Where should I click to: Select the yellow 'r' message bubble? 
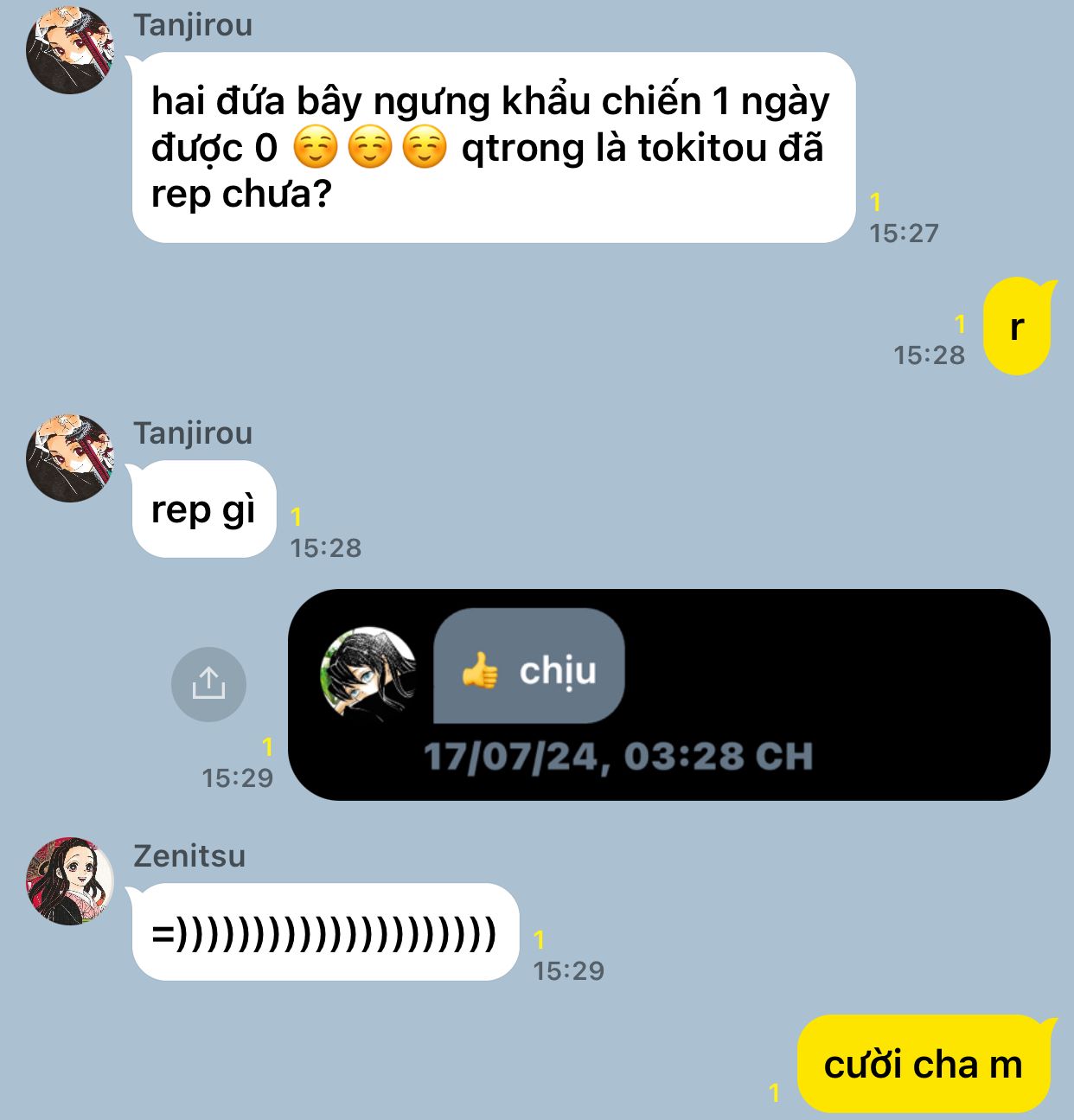[1017, 326]
